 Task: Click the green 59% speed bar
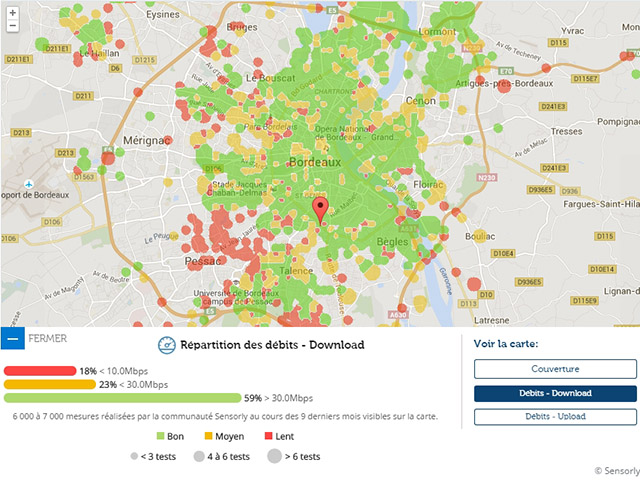tap(122, 398)
